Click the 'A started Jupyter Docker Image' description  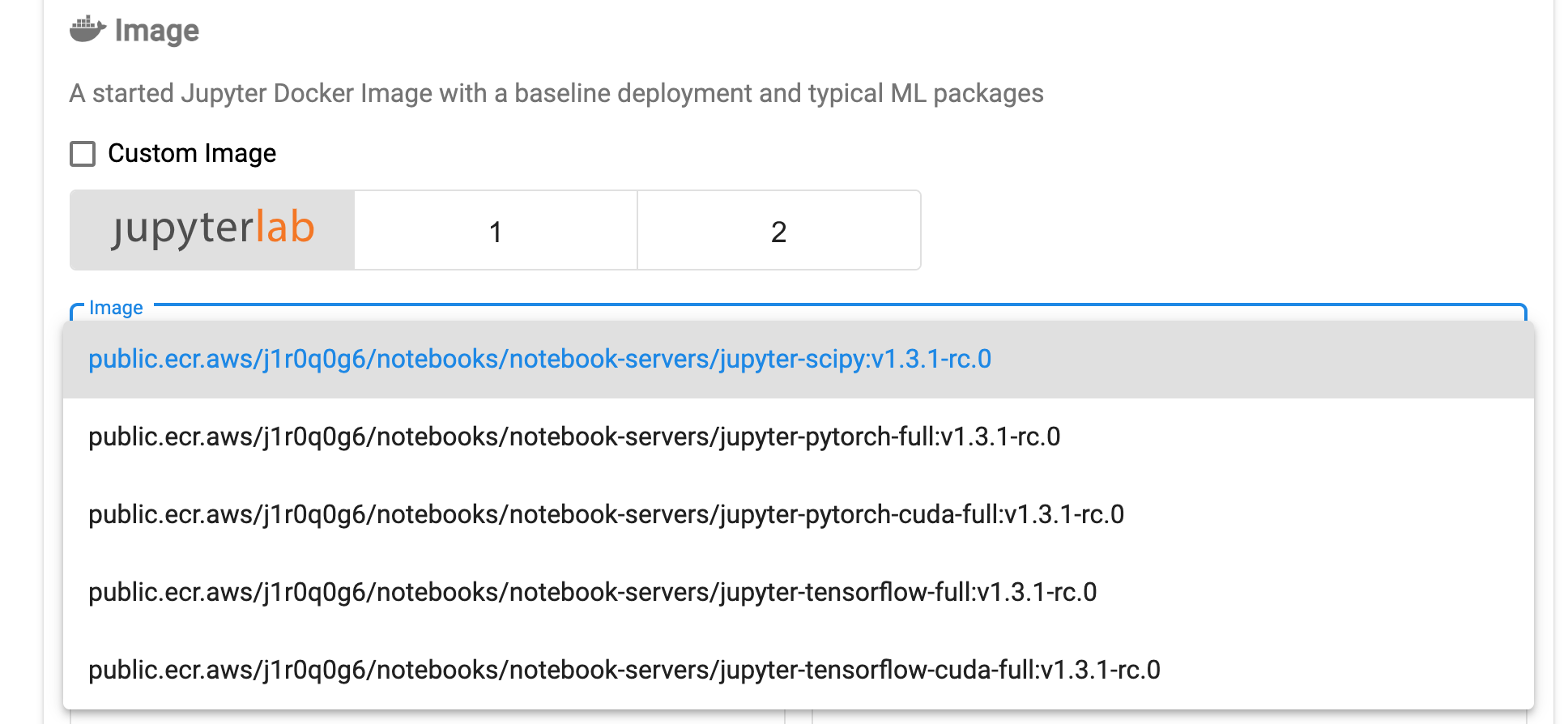(x=556, y=94)
